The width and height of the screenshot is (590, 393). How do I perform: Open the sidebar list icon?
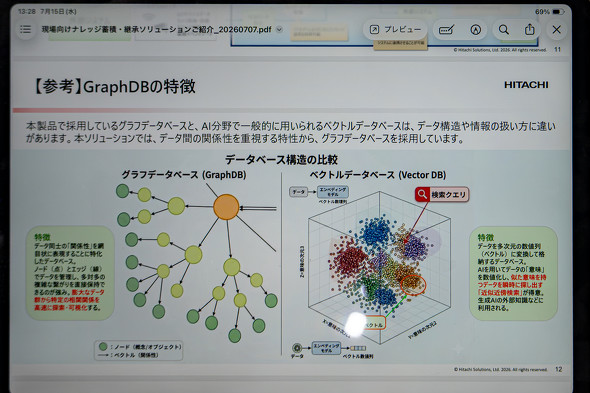point(26,29)
